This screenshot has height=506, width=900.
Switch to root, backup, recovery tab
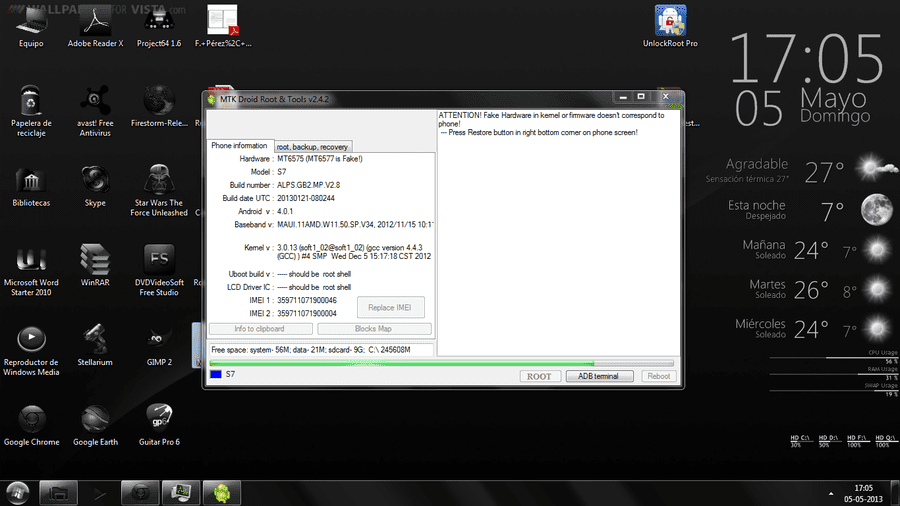pyautogui.click(x=312, y=147)
